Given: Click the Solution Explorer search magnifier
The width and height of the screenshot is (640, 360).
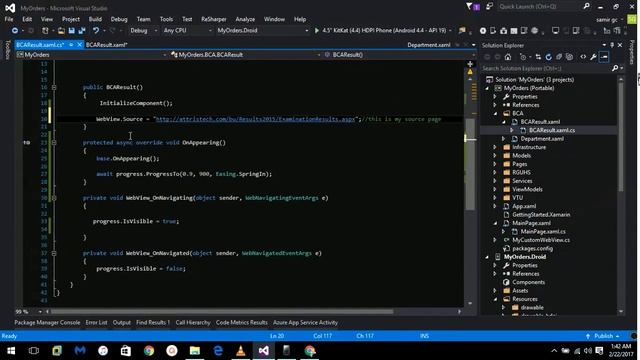Looking at the screenshot, I should (615, 69).
